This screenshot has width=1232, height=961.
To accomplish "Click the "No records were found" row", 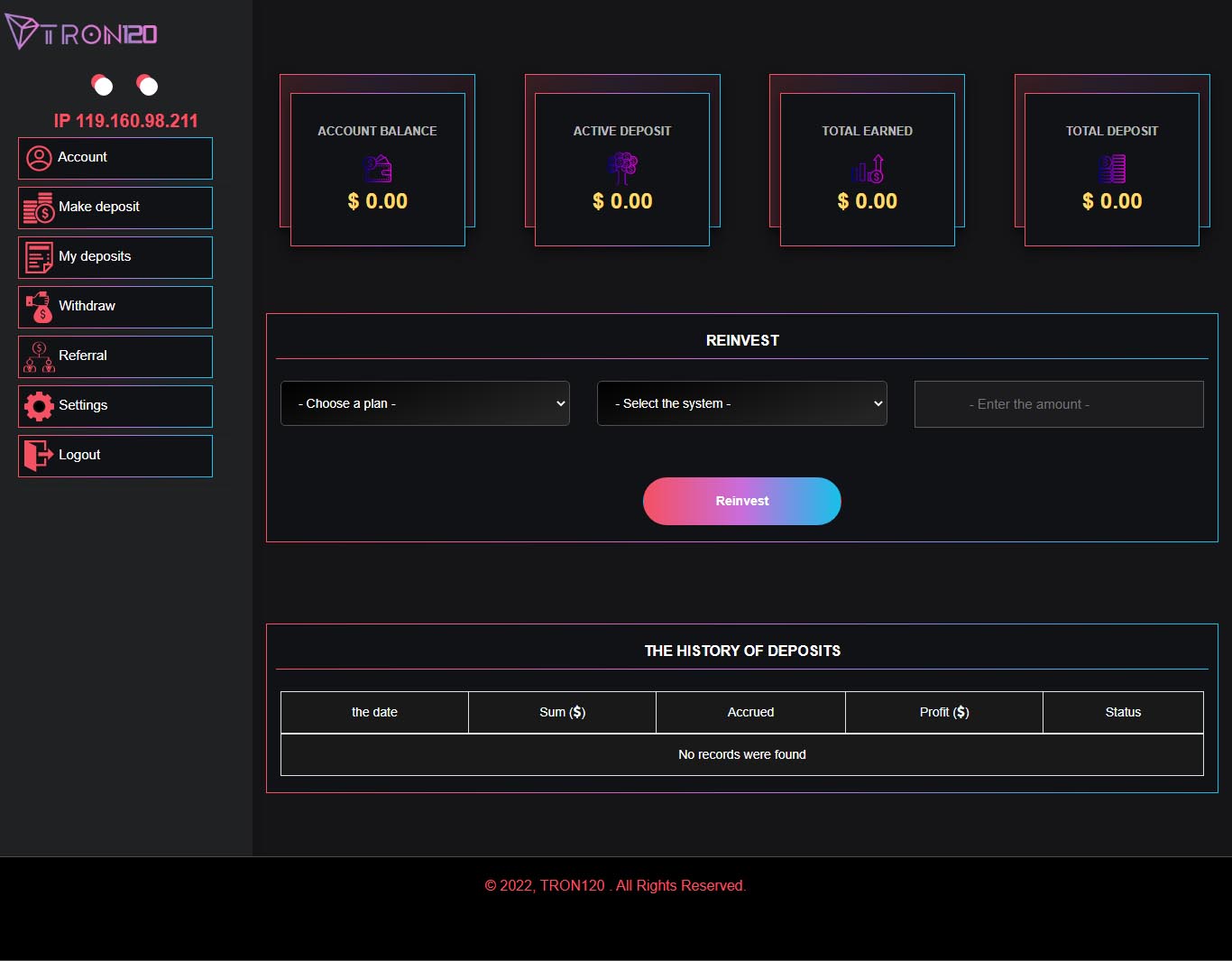I will click(742, 754).
